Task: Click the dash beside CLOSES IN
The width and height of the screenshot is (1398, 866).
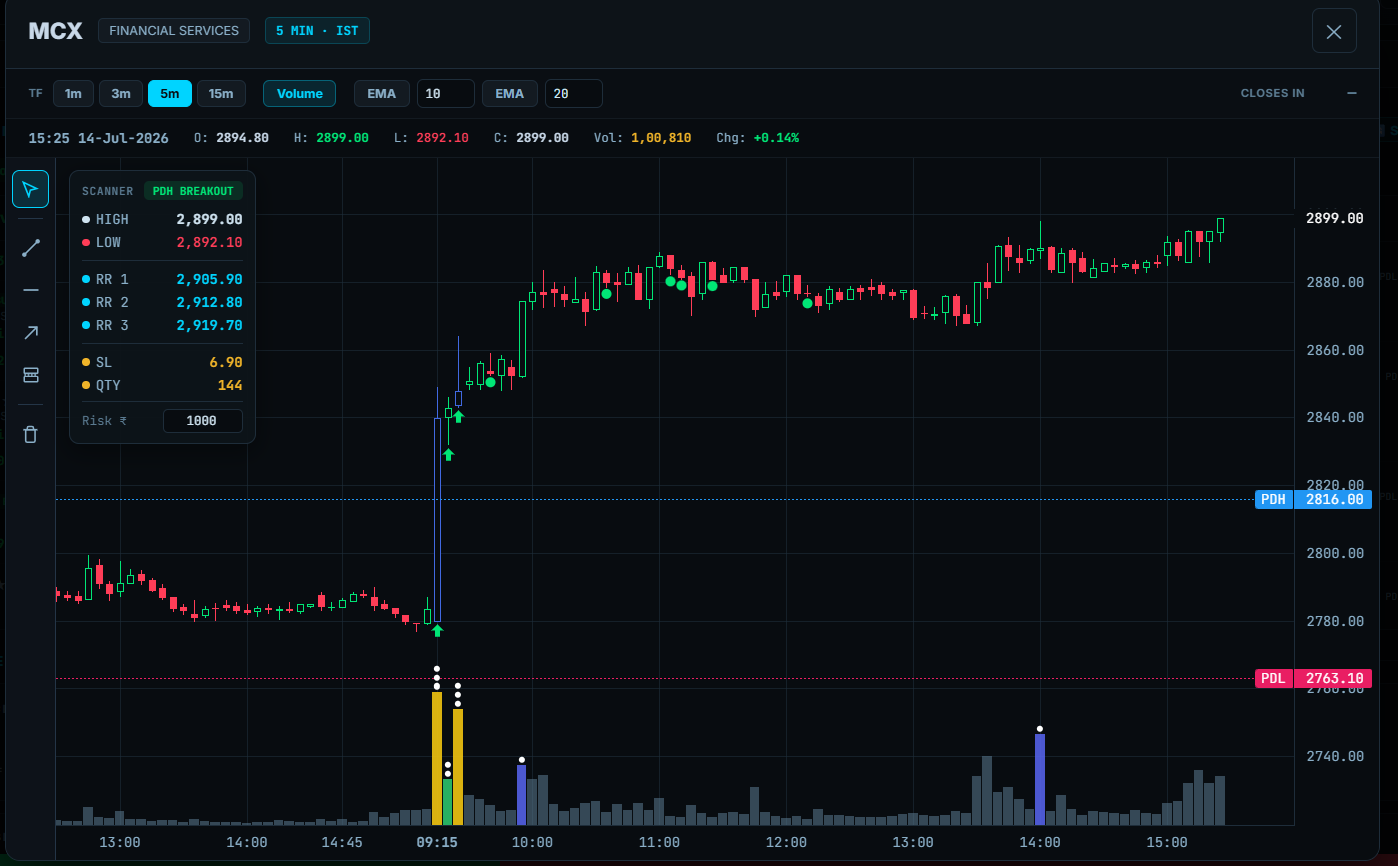Action: 1352,93
